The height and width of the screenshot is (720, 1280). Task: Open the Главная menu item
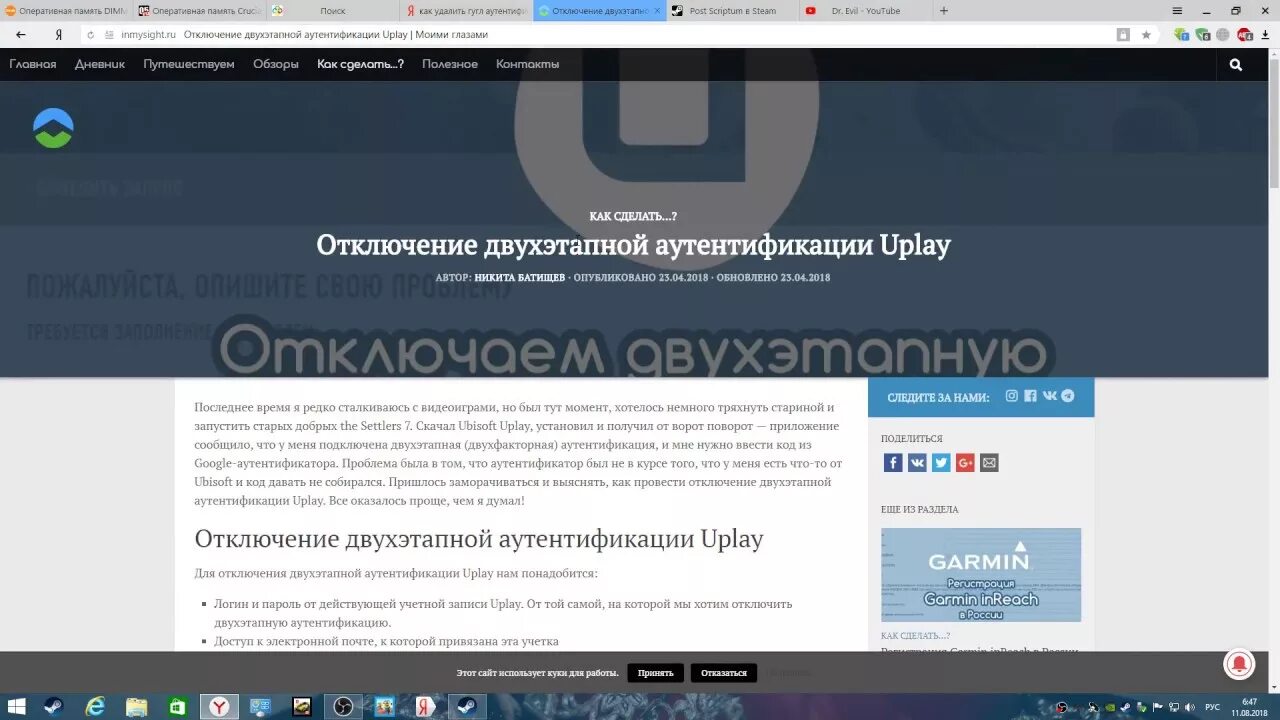pos(33,64)
